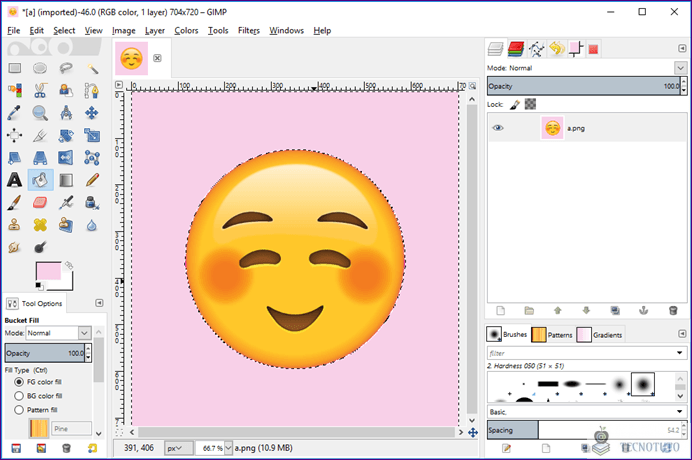Open the Windows menu
The height and width of the screenshot is (460, 692).
tap(286, 30)
